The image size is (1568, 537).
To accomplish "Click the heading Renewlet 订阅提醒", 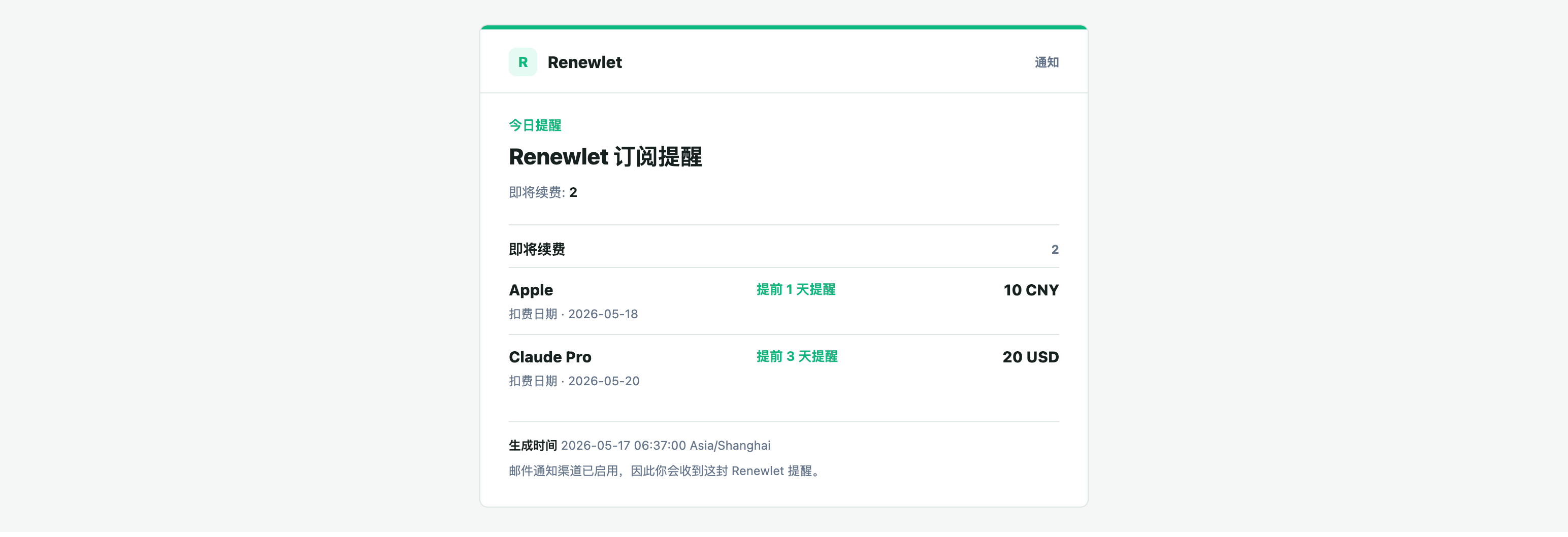I will (605, 157).
